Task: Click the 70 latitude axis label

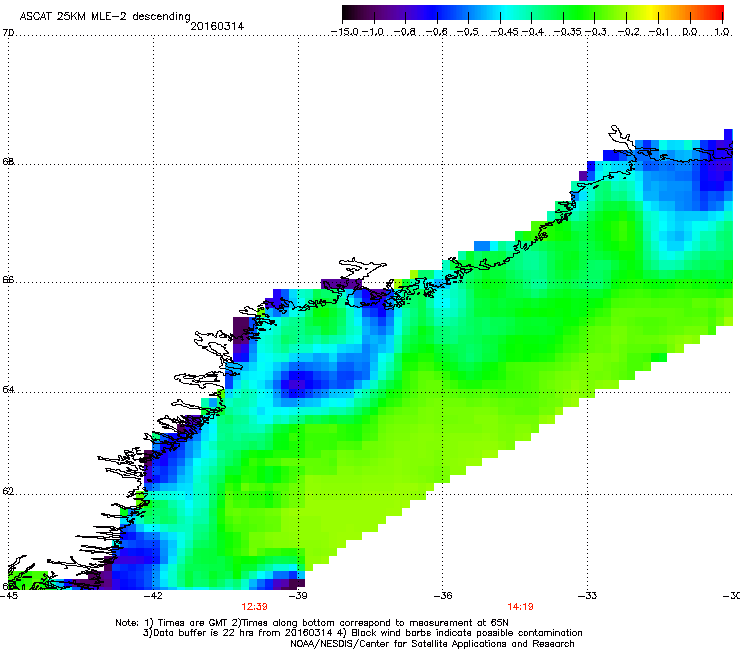Action: (x=8, y=33)
